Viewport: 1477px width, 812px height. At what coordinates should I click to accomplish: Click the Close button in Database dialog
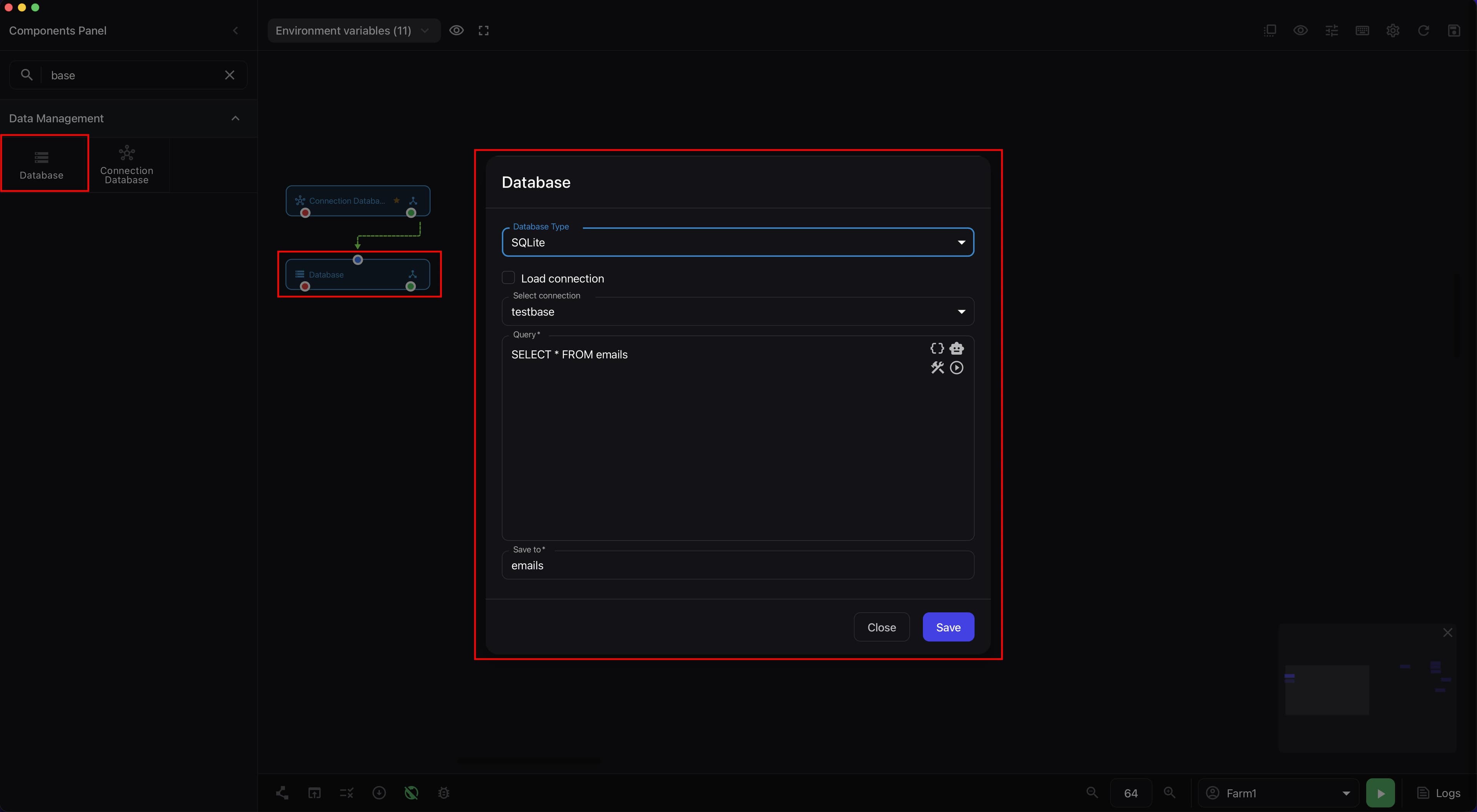tap(881, 627)
